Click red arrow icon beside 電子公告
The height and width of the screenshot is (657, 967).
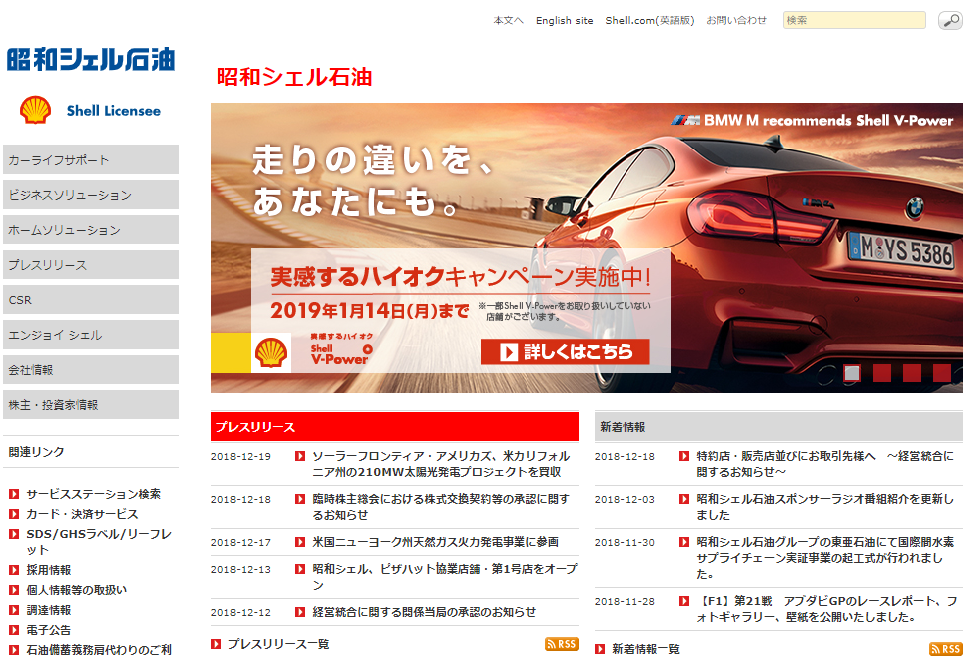coord(14,630)
